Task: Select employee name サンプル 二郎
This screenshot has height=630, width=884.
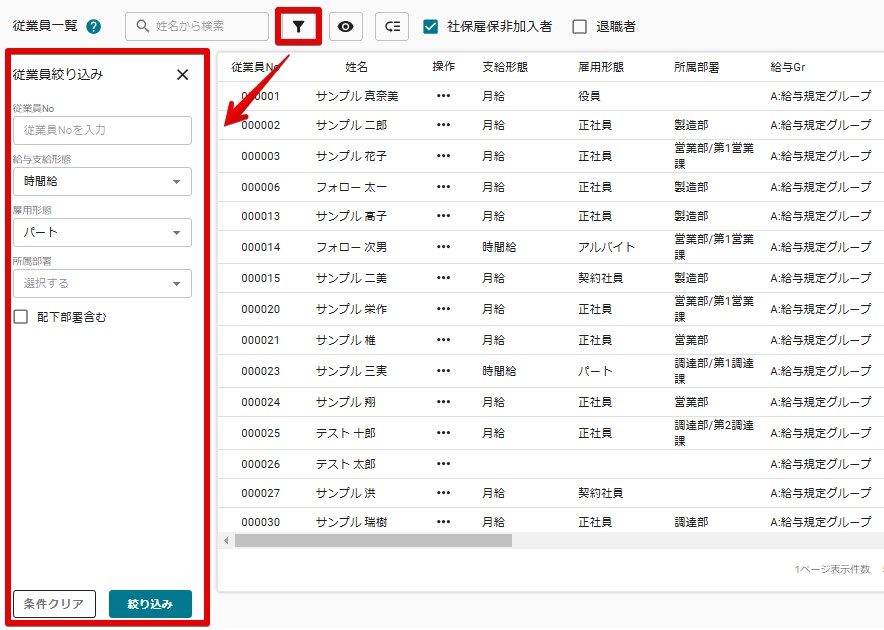Action: 351,125
